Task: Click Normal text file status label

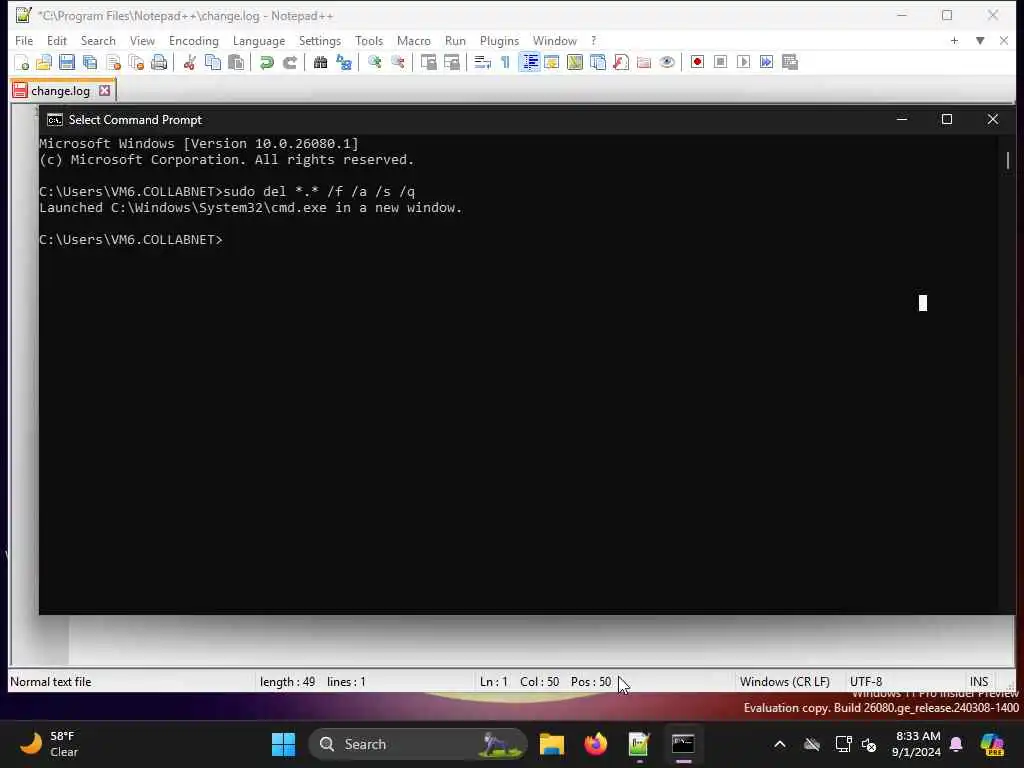Action: 51,682
